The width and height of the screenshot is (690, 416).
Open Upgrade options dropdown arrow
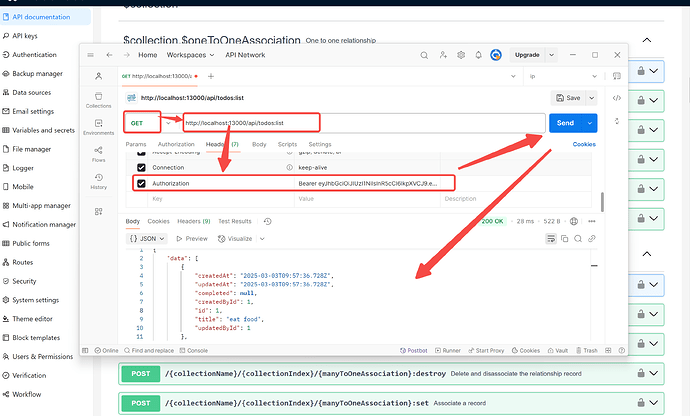tap(551, 55)
